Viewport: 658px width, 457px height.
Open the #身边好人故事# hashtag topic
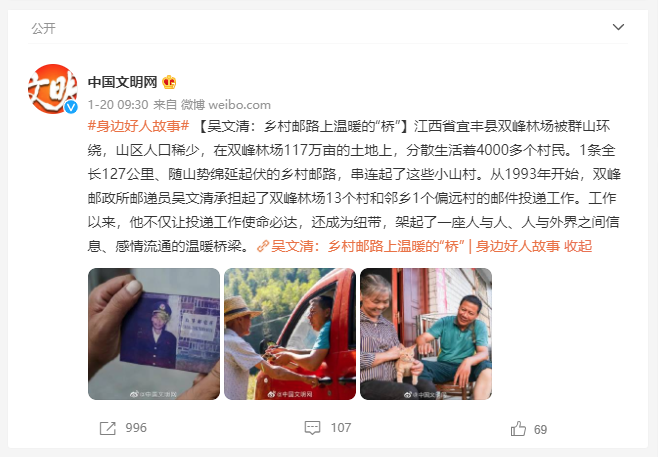pos(138,126)
